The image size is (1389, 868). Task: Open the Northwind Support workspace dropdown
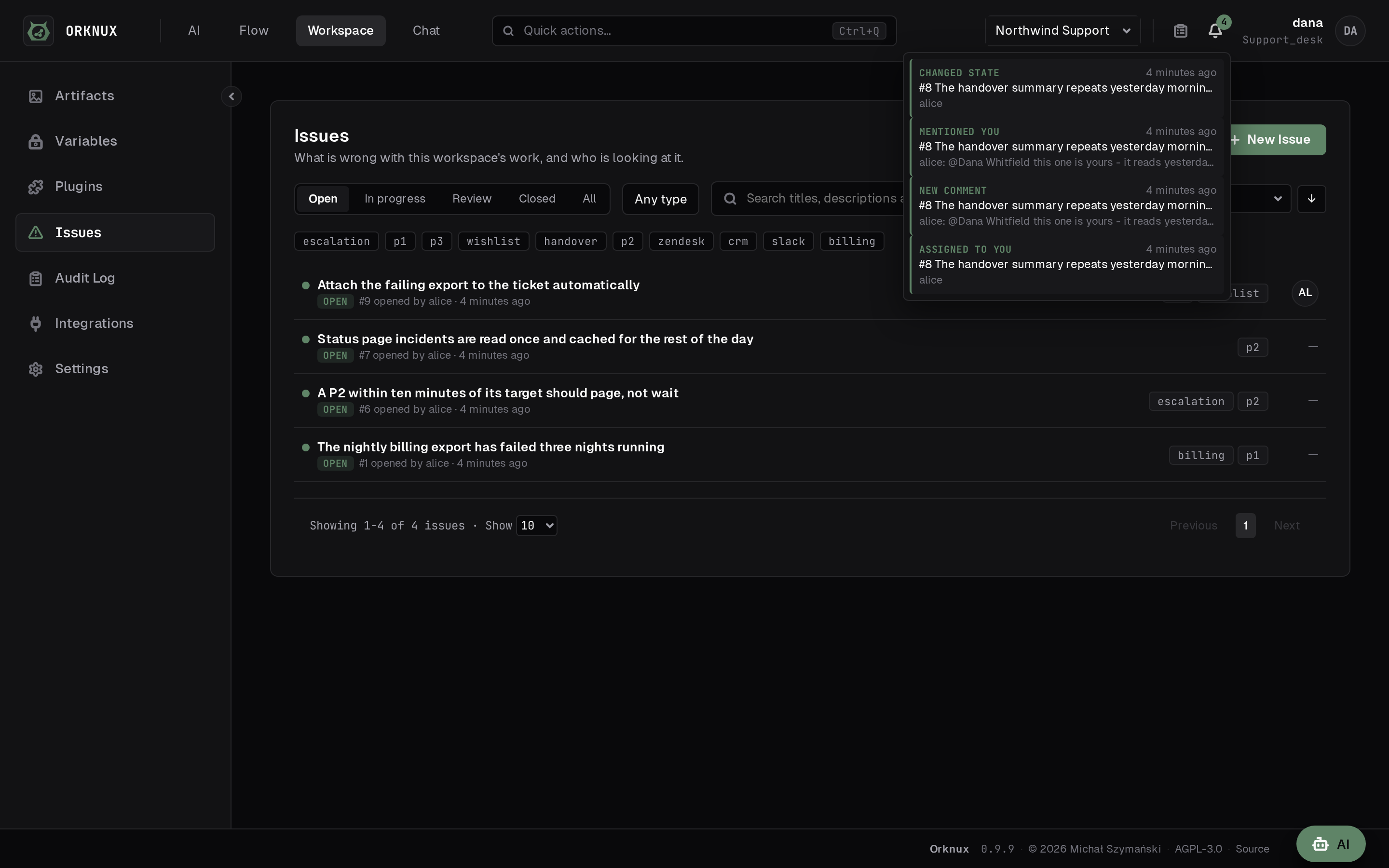tap(1062, 30)
